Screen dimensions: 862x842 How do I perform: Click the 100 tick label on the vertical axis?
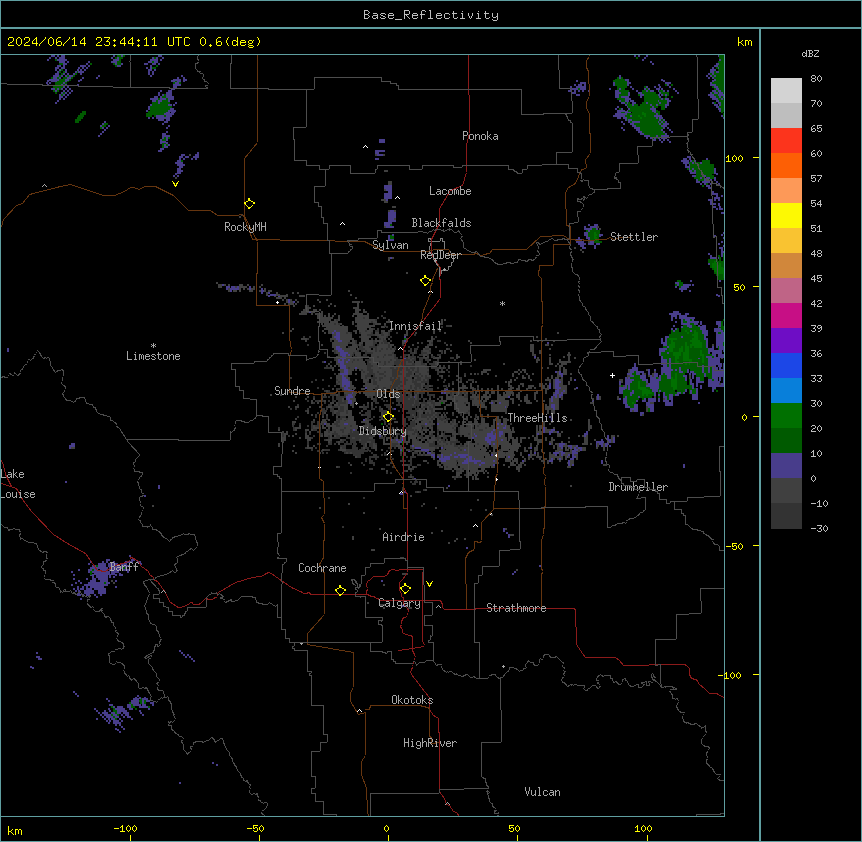pos(734,158)
